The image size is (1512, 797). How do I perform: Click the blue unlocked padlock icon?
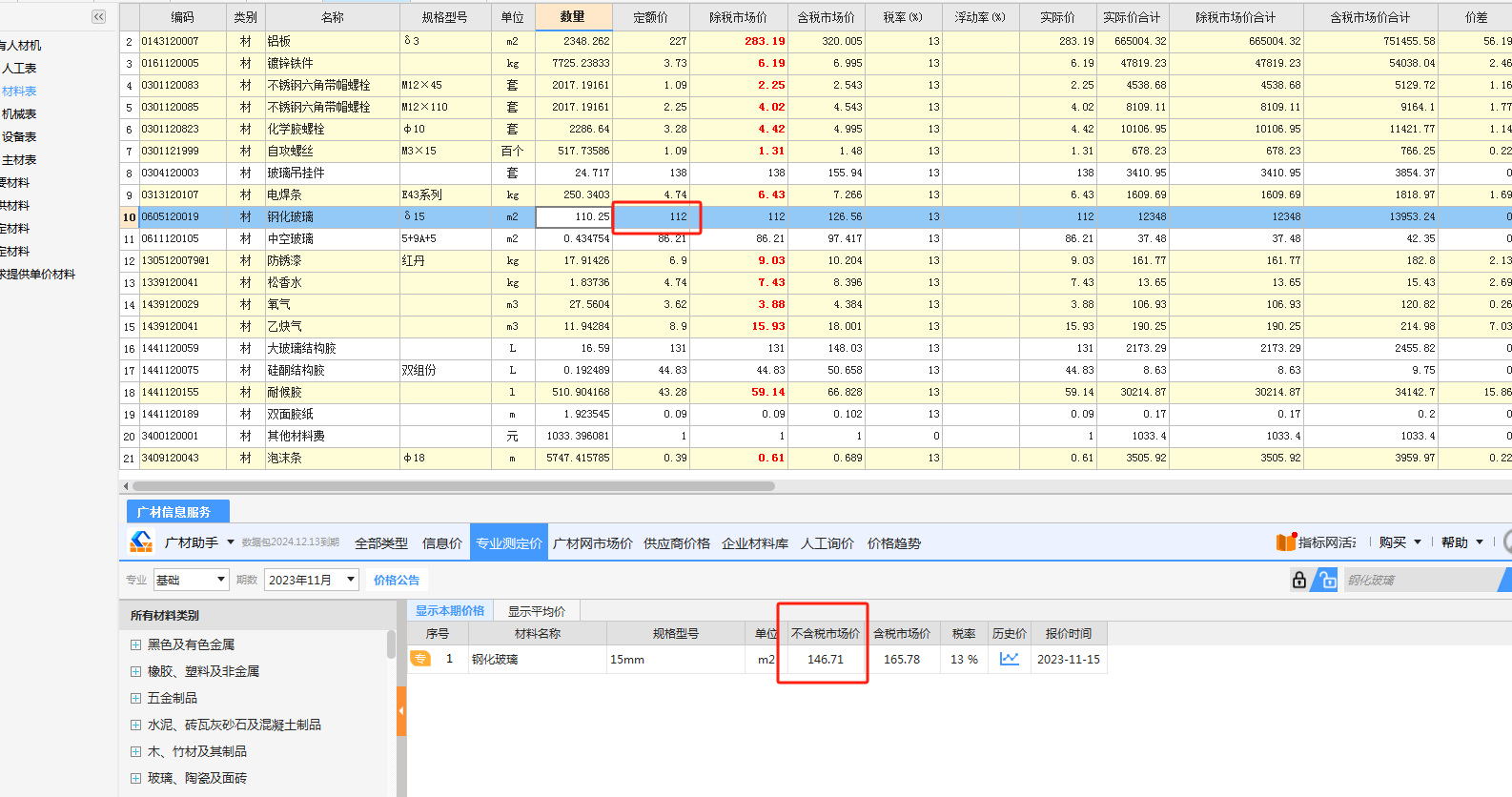(x=1325, y=579)
